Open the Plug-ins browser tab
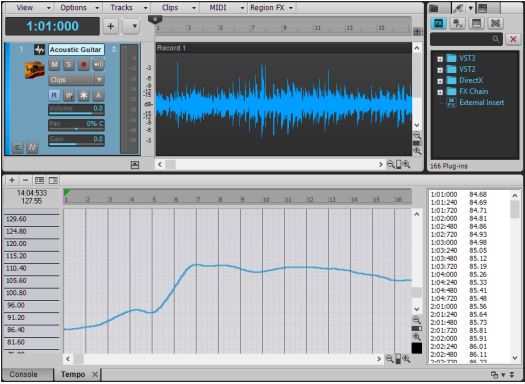The height and width of the screenshot is (384, 525). (458, 8)
